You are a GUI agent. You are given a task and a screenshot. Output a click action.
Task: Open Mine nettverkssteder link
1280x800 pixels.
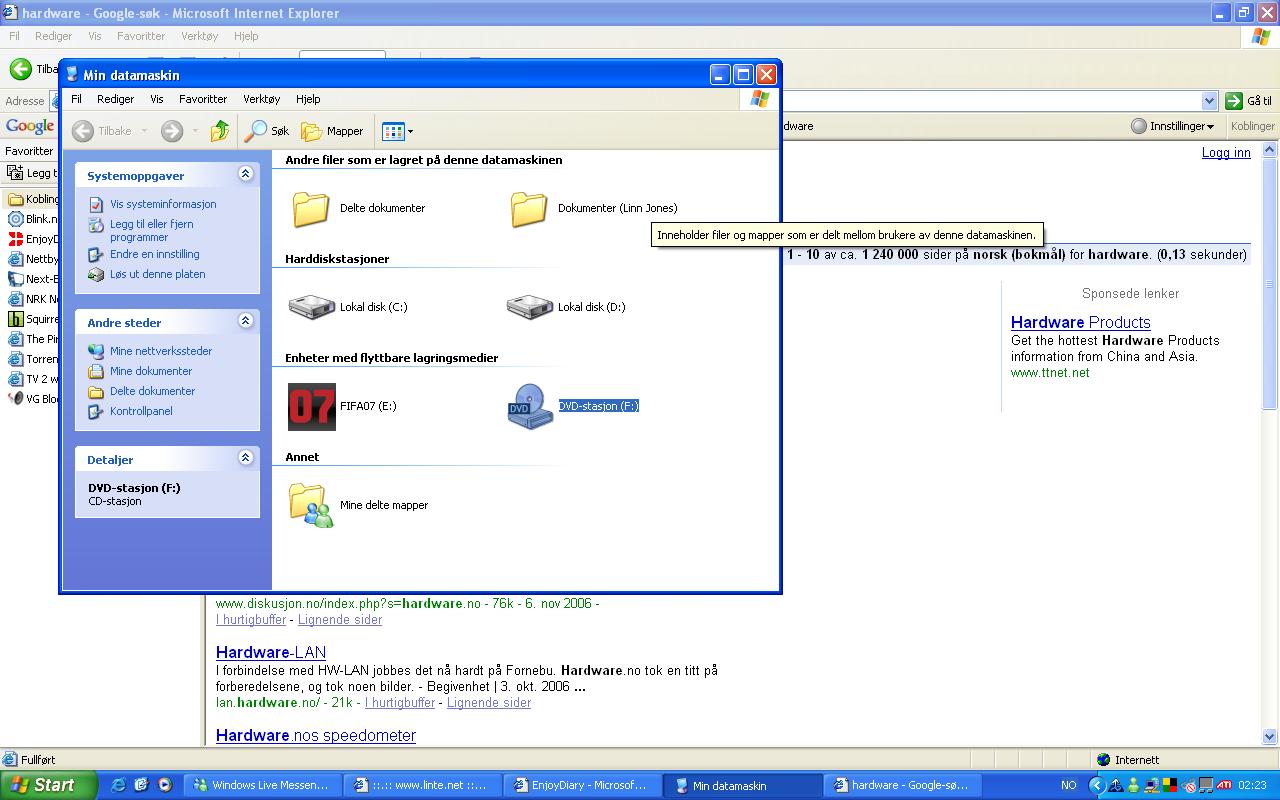point(161,351)
